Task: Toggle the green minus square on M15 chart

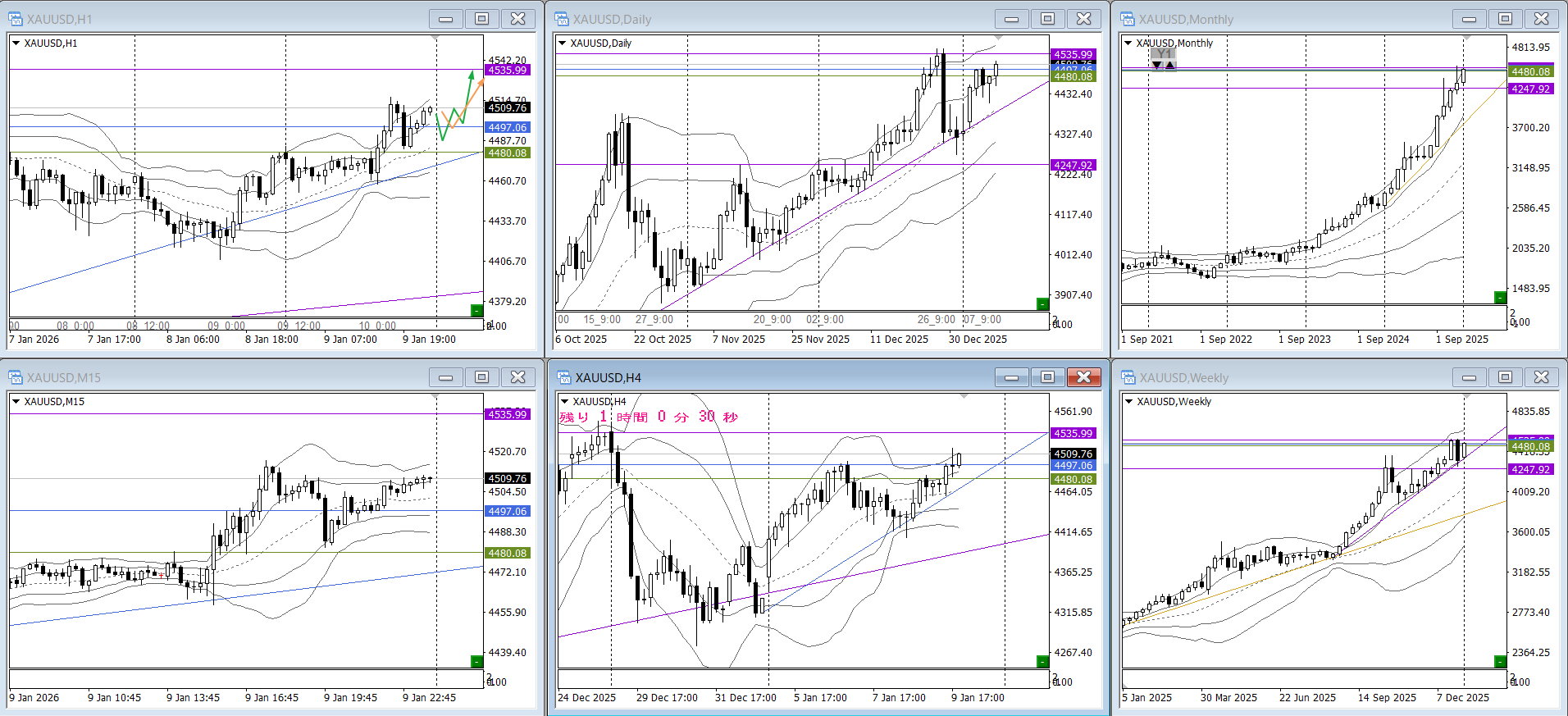Action: point(476,661)
